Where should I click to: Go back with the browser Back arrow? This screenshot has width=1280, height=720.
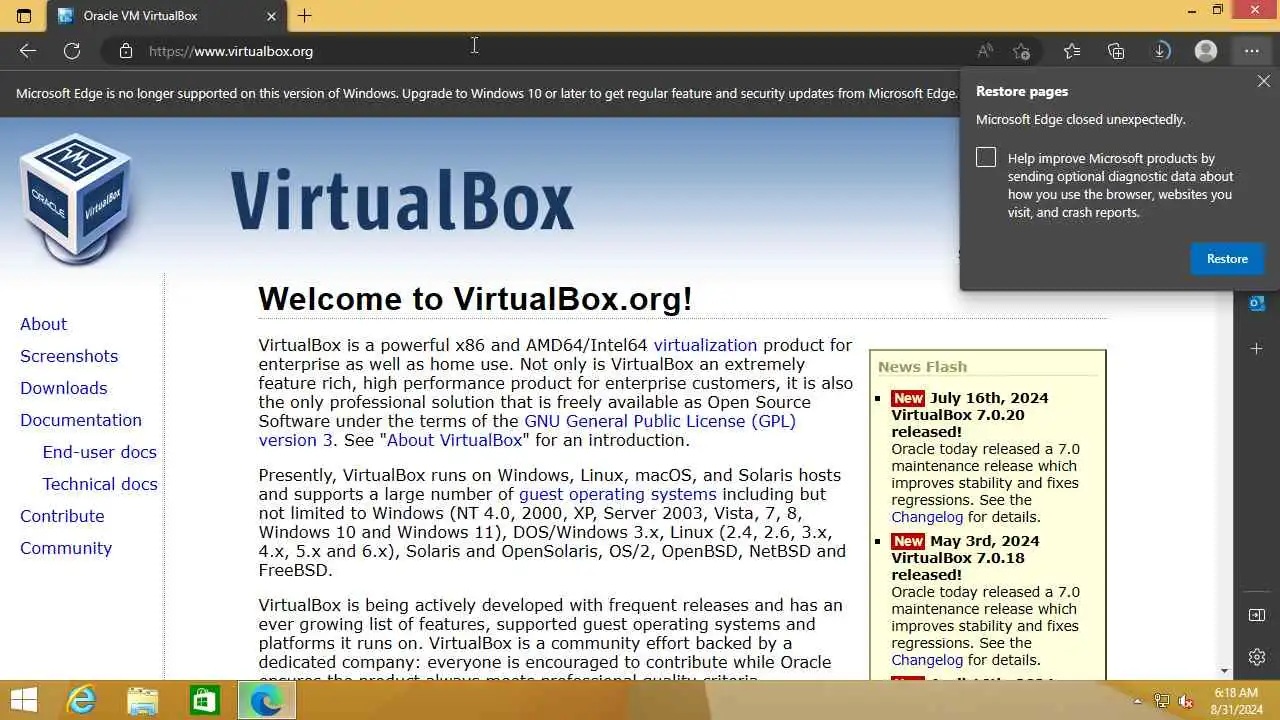click(x=28, y=51)
